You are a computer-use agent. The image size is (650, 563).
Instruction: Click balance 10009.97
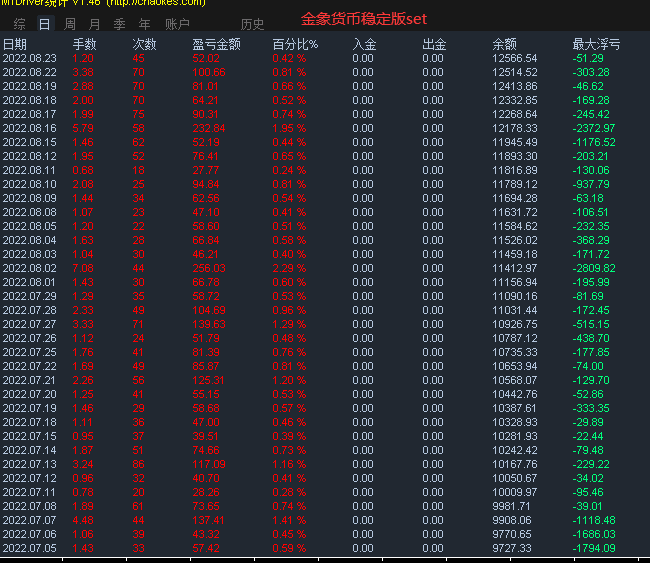(x=514, y=493)
